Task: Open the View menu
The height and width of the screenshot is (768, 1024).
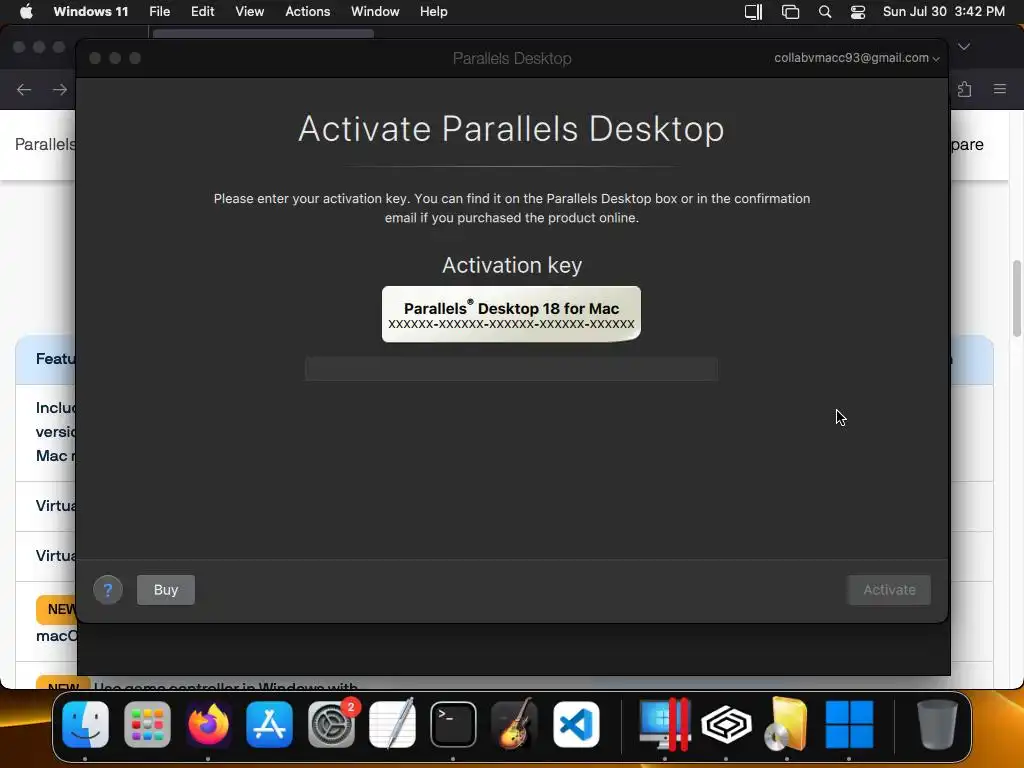Action: click(249, 11)
